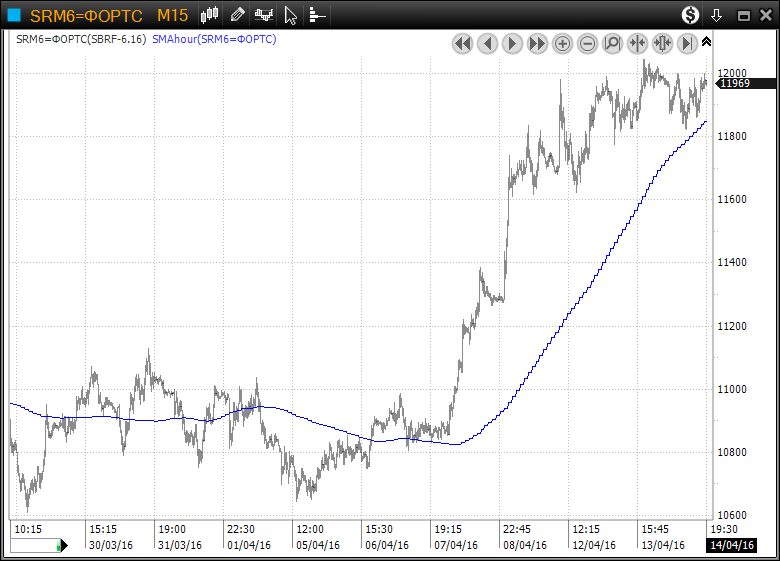Collapse the navigation toolbar with double chevron
780x561 pixels.
coord(706,41)
